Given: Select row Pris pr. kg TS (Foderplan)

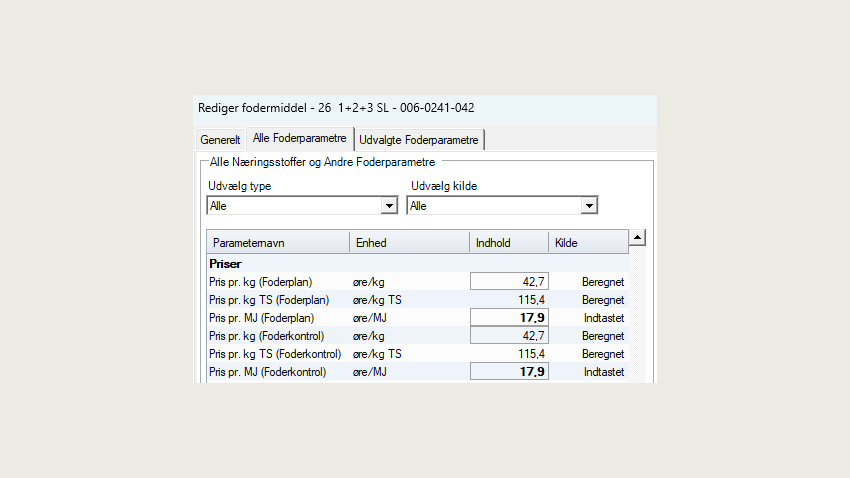Looking at the screenshot, I should [418, 300].
